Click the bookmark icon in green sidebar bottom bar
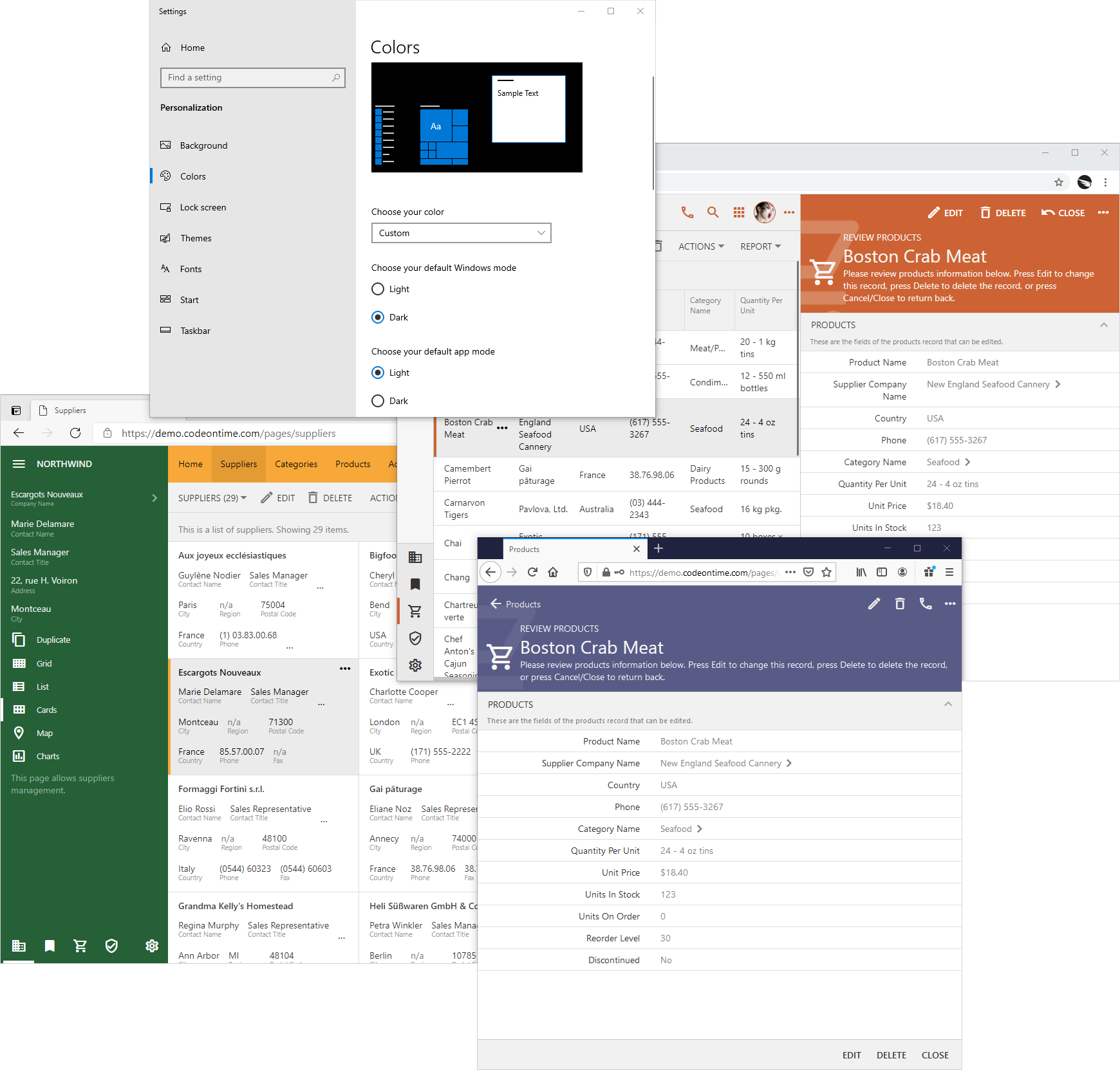Screen dimensions: 1120x1070 click(x=50, y=946)
